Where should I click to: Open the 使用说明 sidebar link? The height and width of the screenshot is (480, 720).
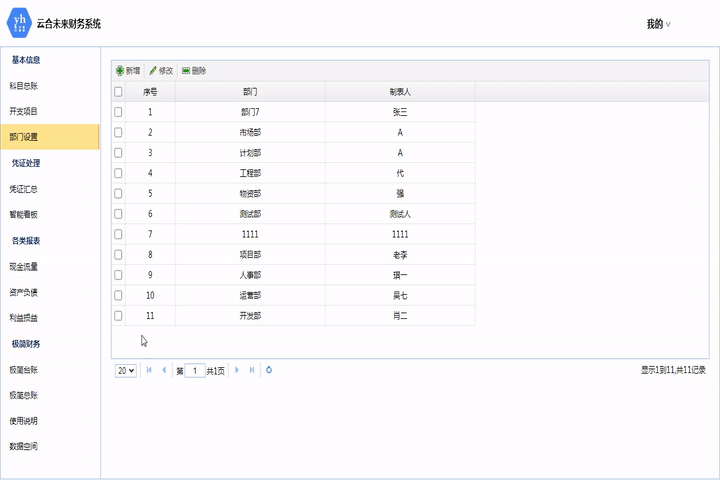point(24,421)
